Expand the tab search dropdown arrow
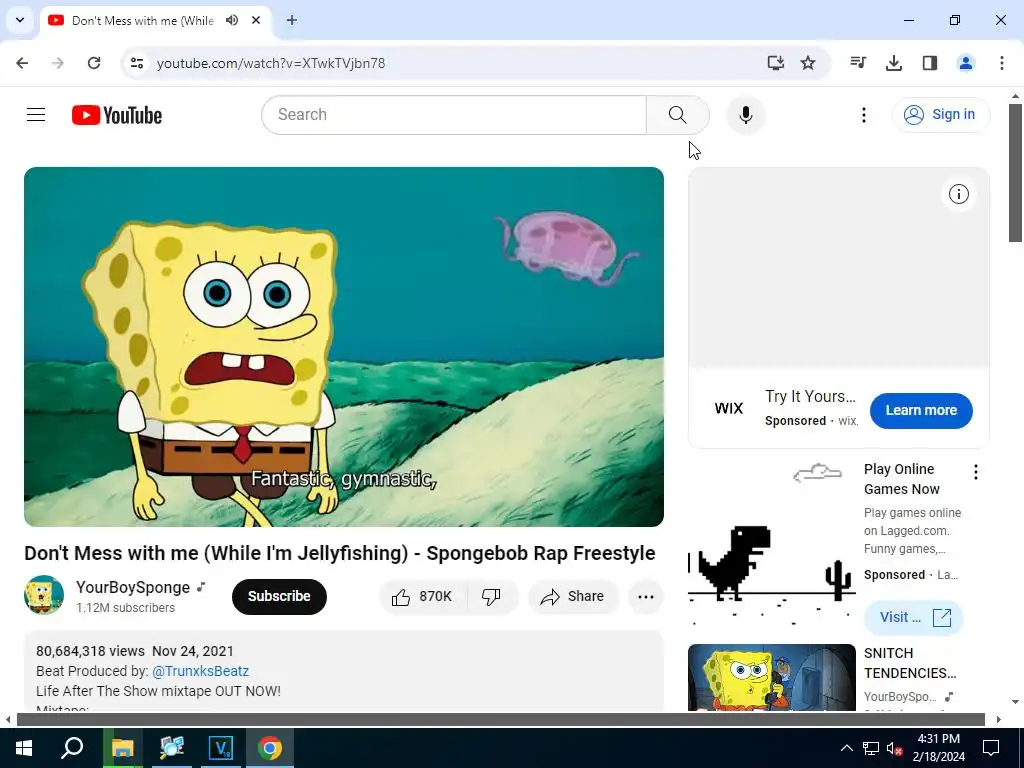 (x=20, y=20)
